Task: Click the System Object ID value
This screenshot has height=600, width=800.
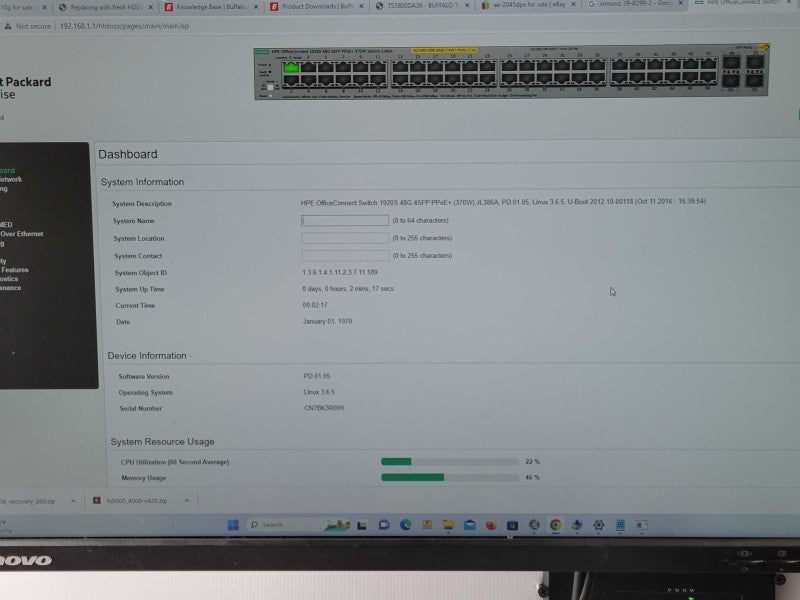Action: point(340,272)
